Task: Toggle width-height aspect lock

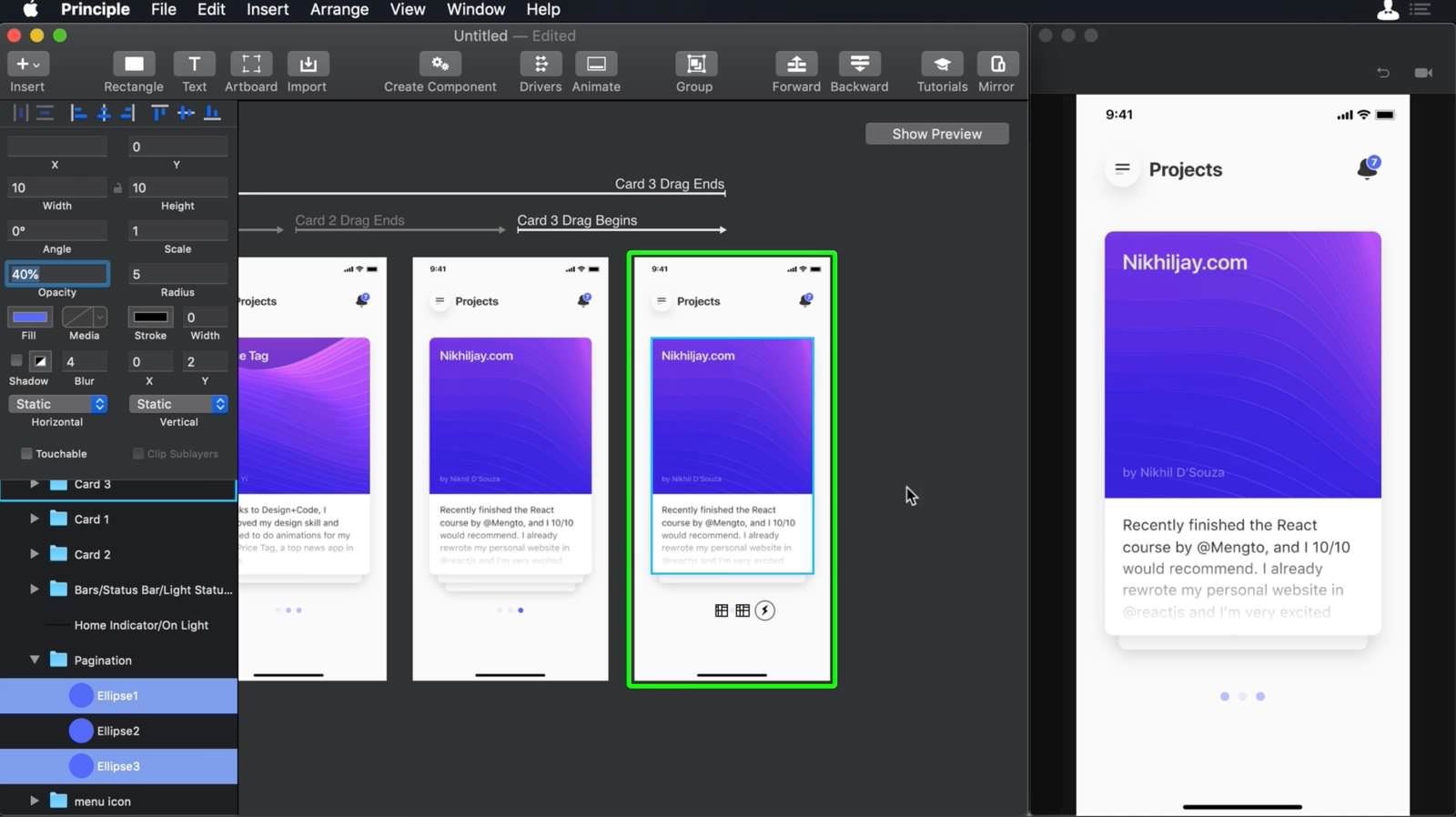Action: [117, 188]
